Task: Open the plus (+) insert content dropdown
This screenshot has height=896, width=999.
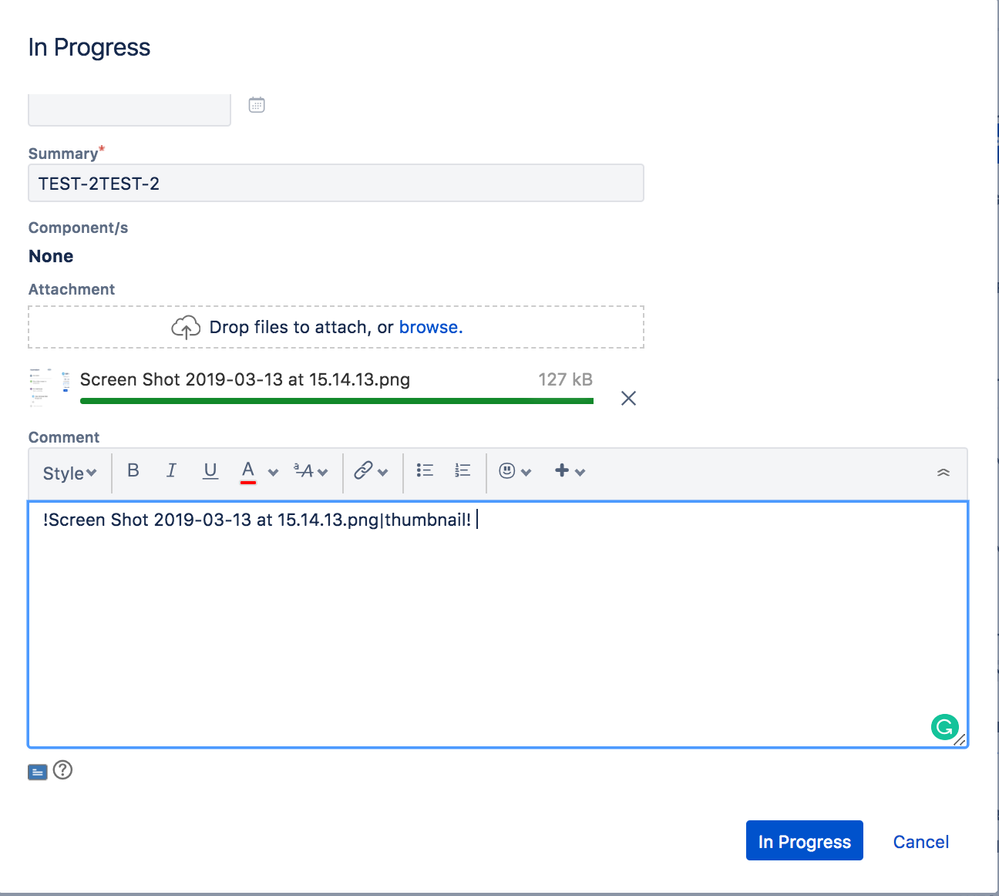Action: coord(563,470)
